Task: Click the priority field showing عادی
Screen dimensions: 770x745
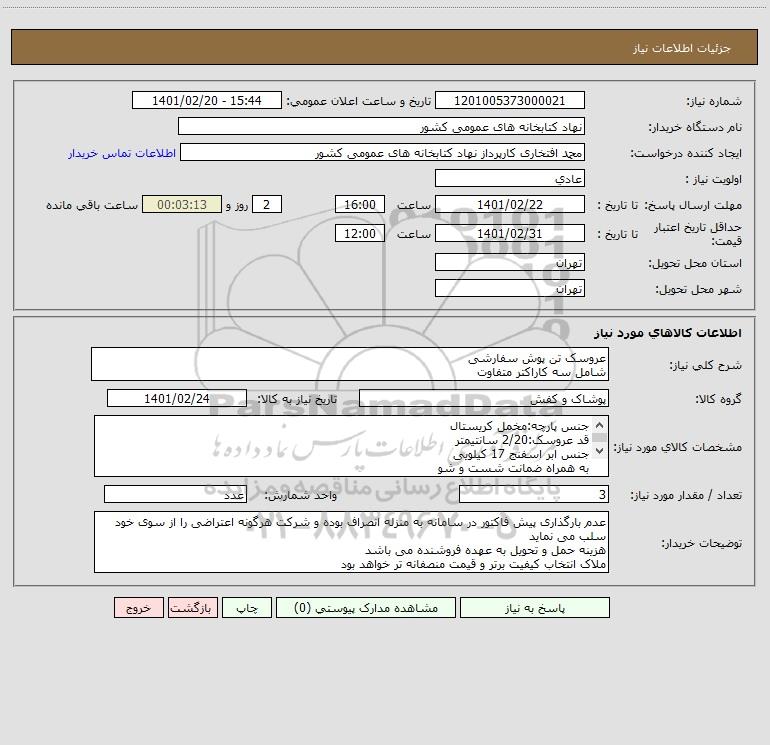Action: (510, 178)
